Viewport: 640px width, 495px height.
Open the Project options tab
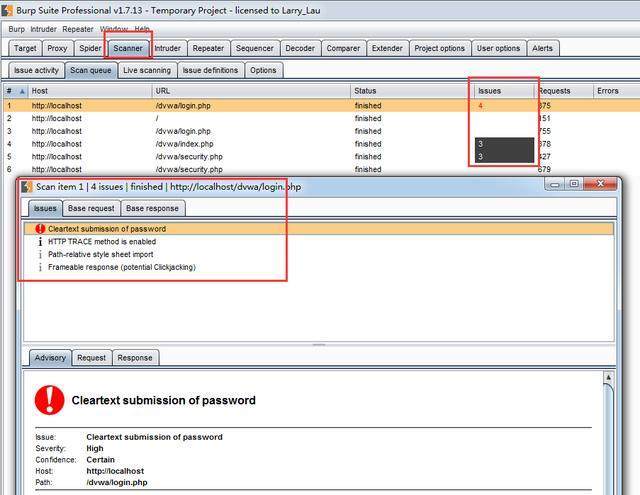(440, 48)
